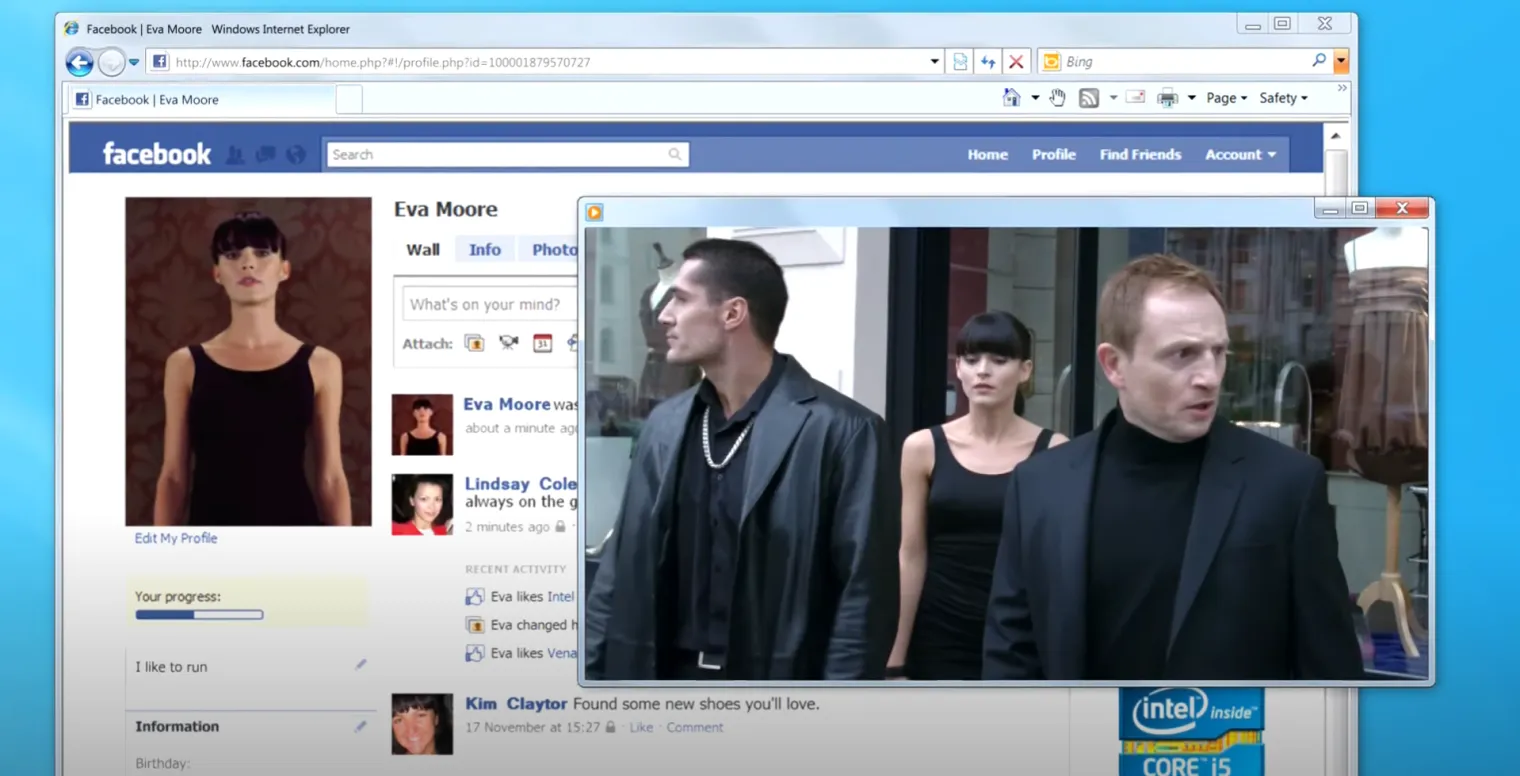Click the browser Back arrow button
This screenshot has width=1520, height=776.
tap(80, 62)
